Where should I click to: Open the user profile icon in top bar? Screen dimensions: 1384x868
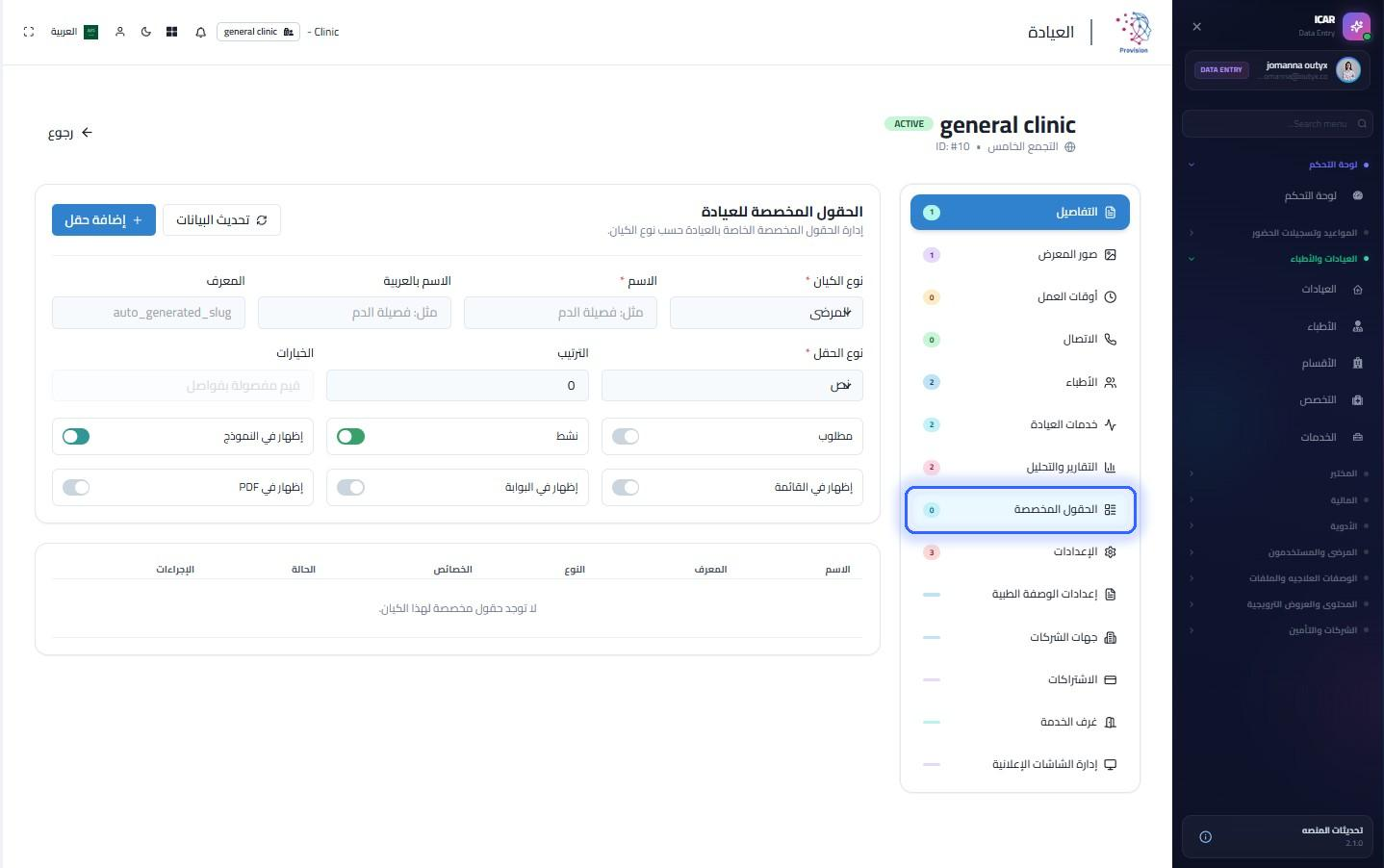coord(120,32)
